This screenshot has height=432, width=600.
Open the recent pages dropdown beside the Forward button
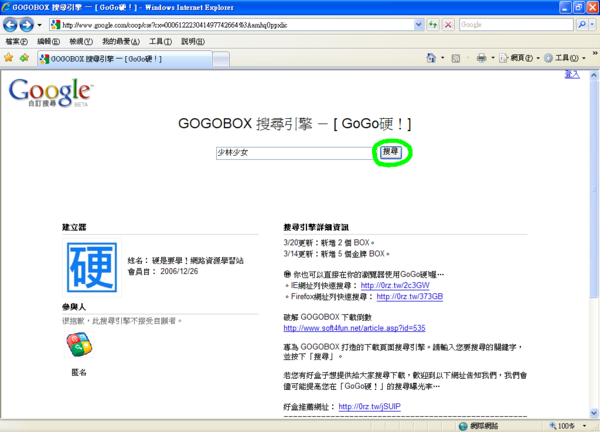pos(39,25)
